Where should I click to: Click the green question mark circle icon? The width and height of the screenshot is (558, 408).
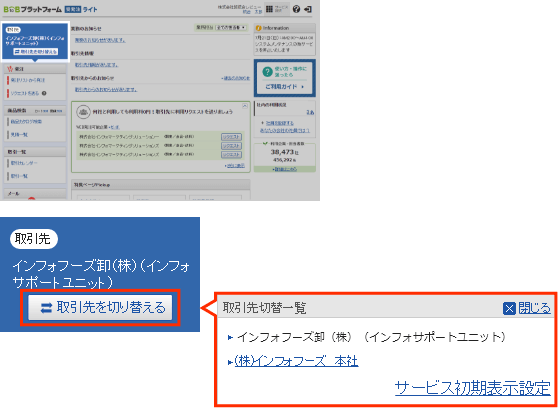[x=267, y=72]
